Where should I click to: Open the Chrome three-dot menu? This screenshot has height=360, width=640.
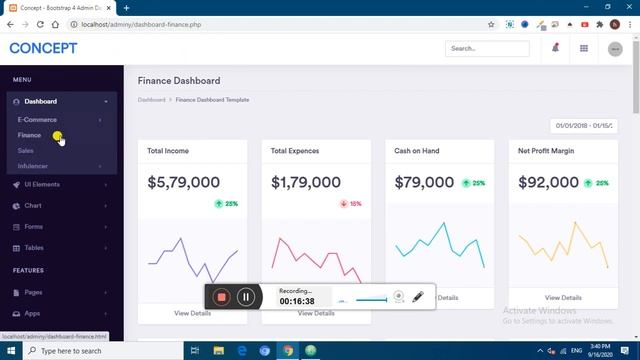(x=630, y=24)
